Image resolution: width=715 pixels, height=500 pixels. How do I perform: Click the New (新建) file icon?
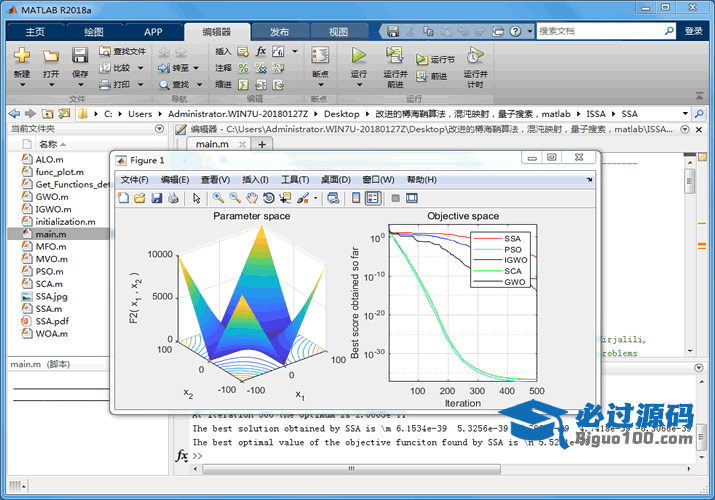[22, 56]
